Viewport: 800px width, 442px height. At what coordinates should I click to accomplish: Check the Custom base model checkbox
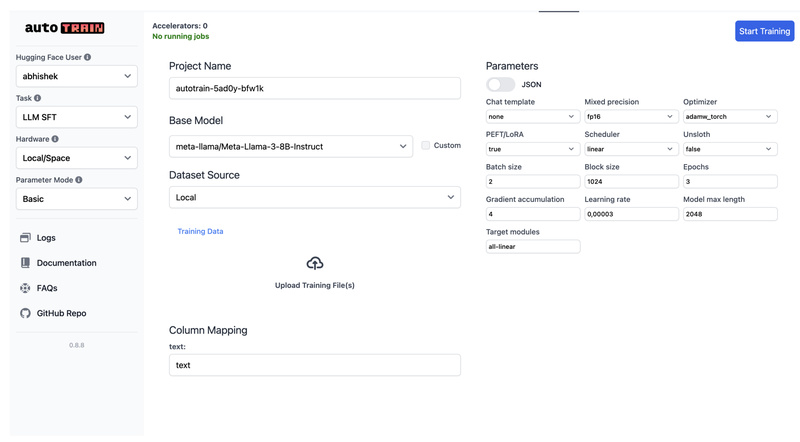pos(426,146)
